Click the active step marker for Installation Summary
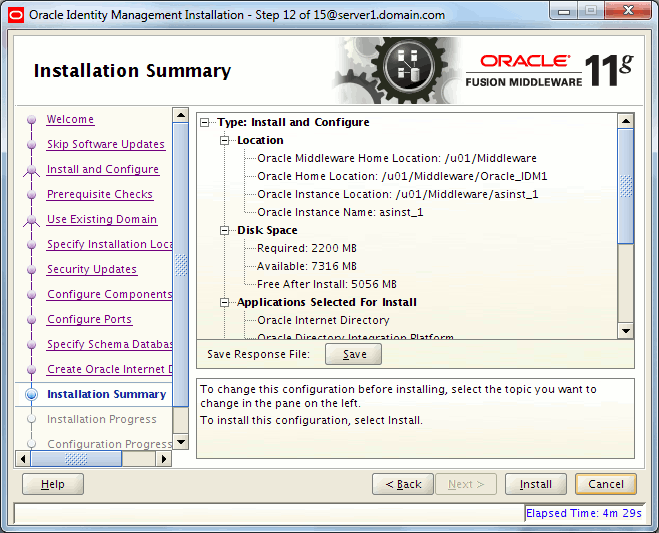 point(32,394)
